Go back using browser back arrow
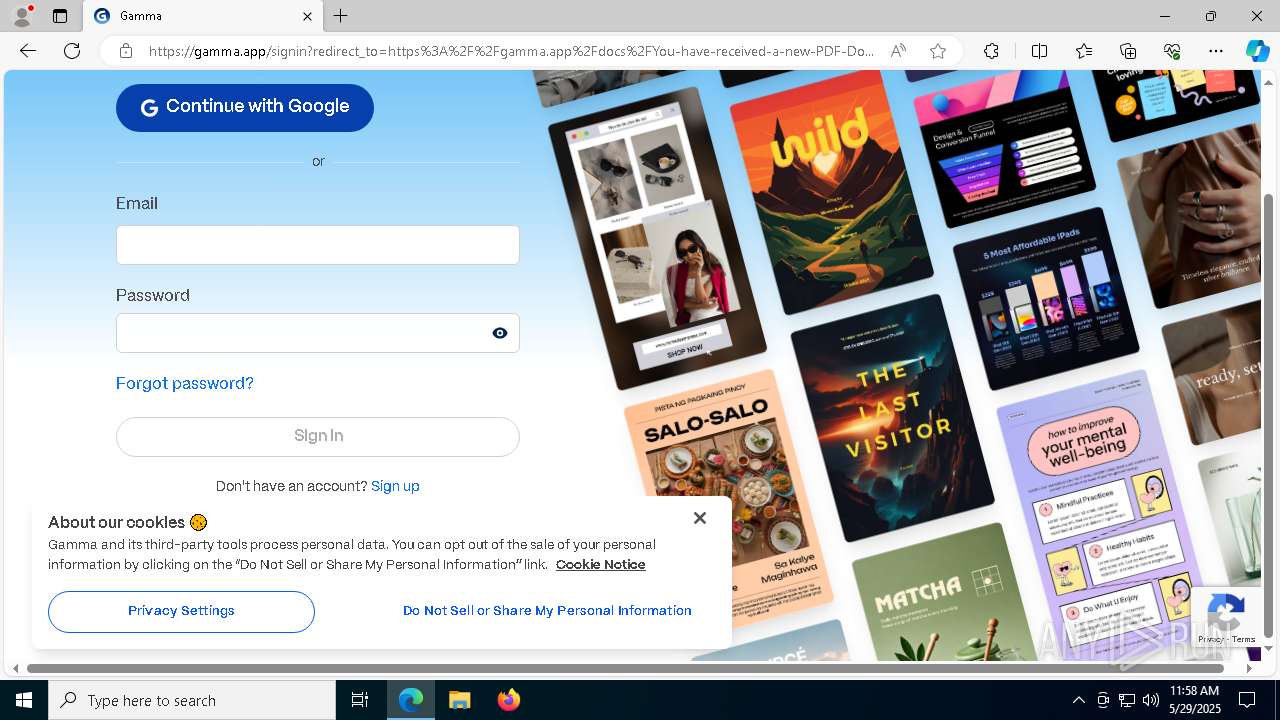 click(28, 51)
